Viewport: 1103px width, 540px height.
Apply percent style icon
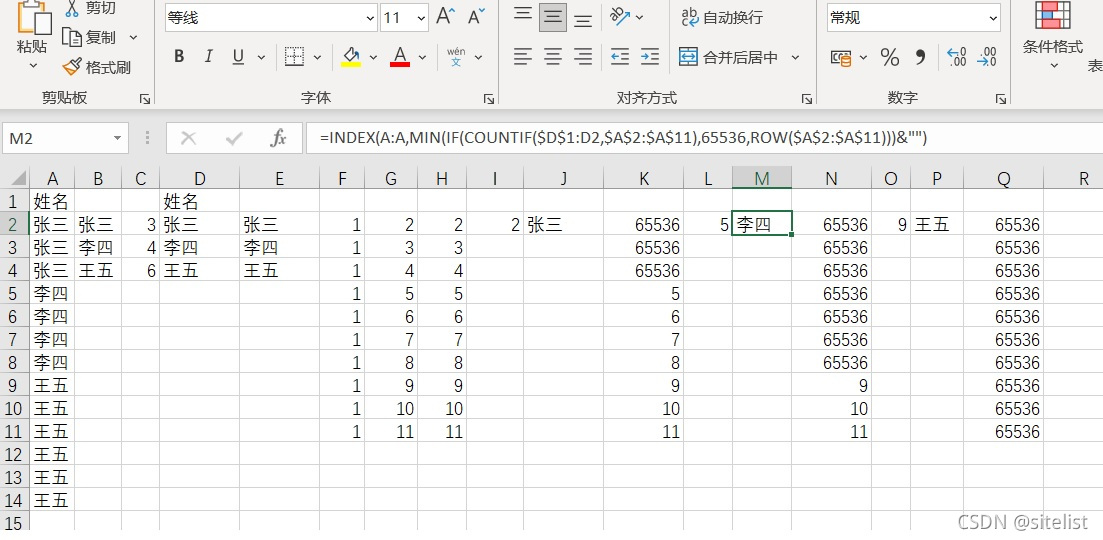[x=890, y=57]
